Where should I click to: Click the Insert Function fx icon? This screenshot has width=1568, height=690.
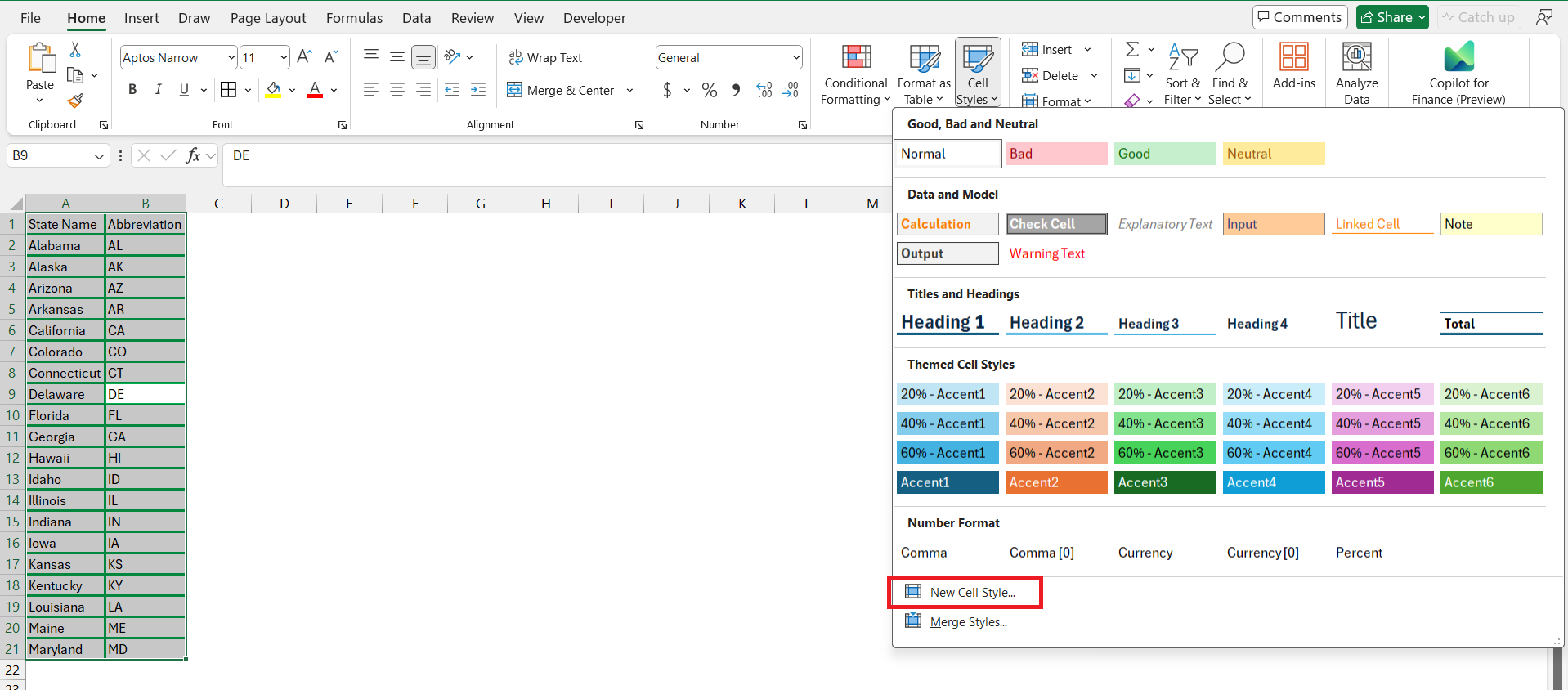(193, 155)
